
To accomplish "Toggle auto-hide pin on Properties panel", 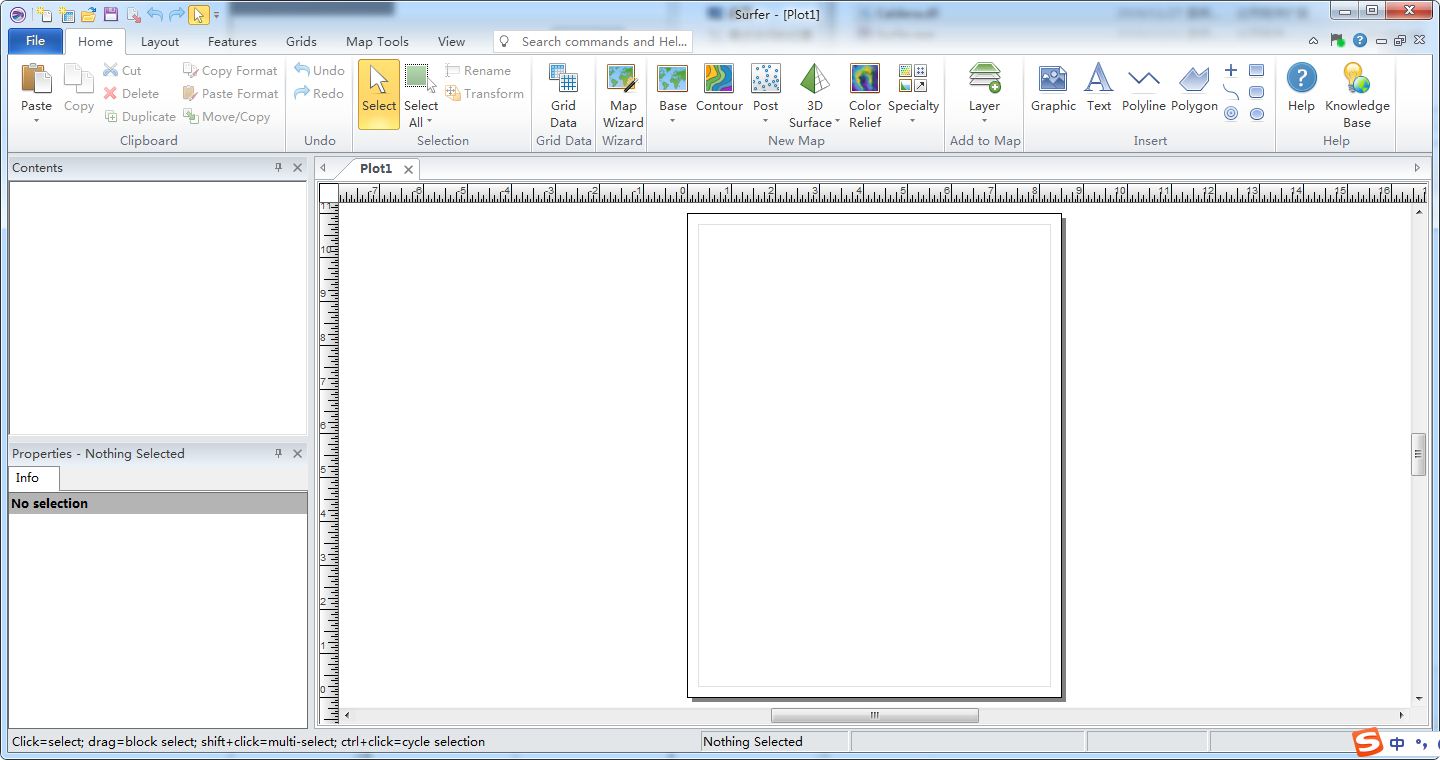I will pyautogui.click(x=279, y=454).
